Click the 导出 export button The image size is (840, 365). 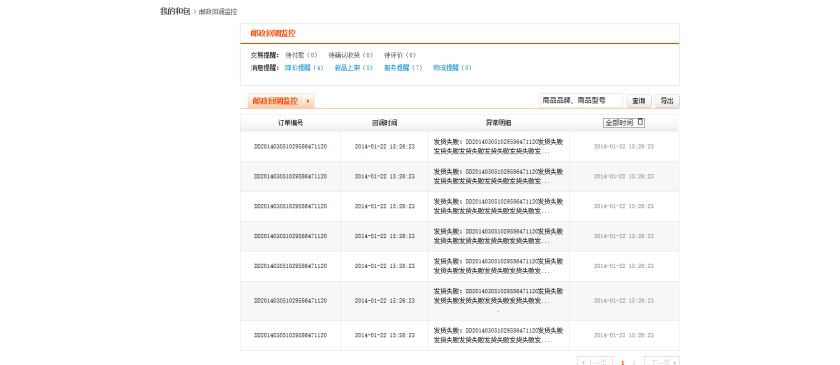[667, 101]
